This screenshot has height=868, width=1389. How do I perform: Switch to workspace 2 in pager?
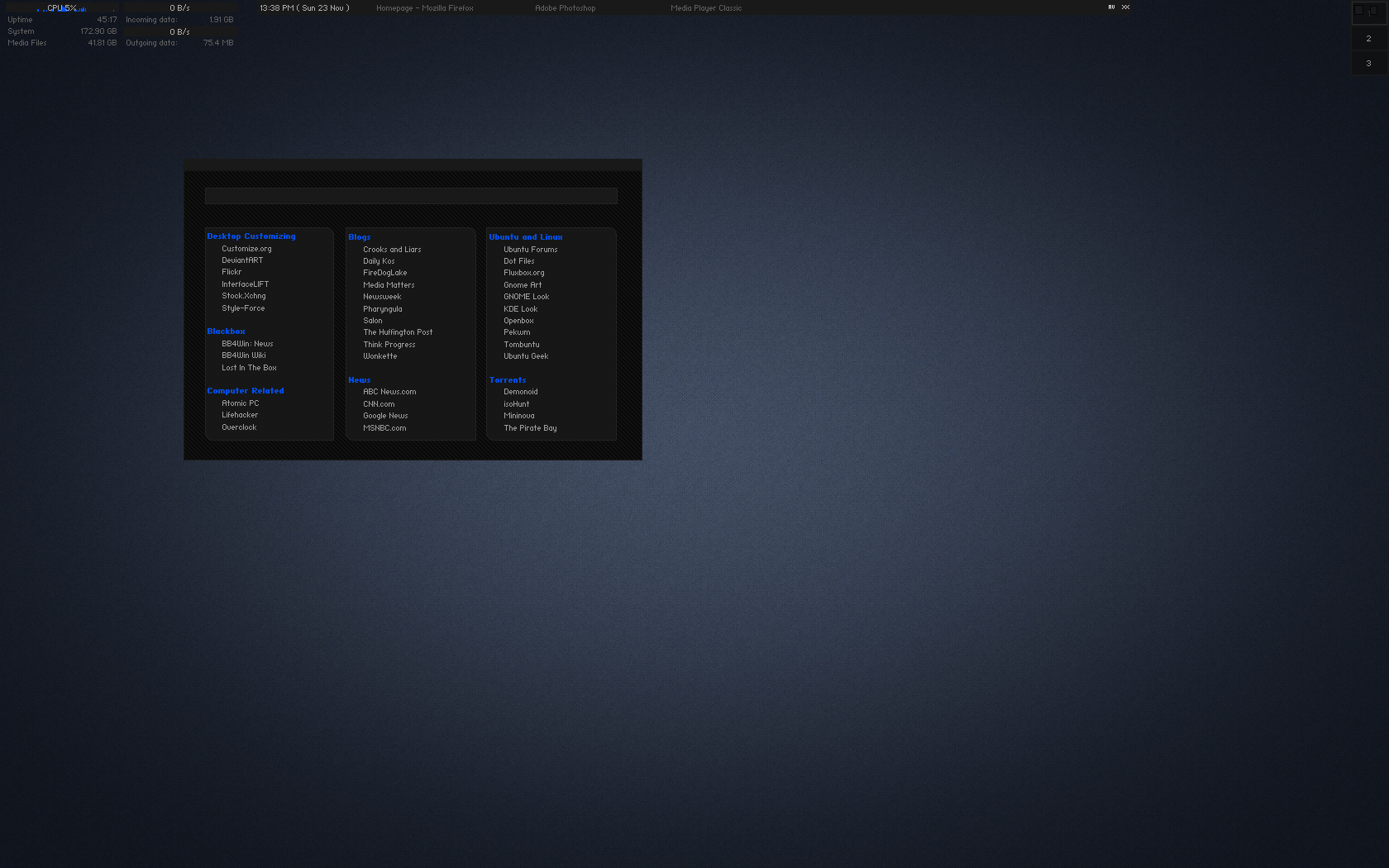pos(1368,39)
